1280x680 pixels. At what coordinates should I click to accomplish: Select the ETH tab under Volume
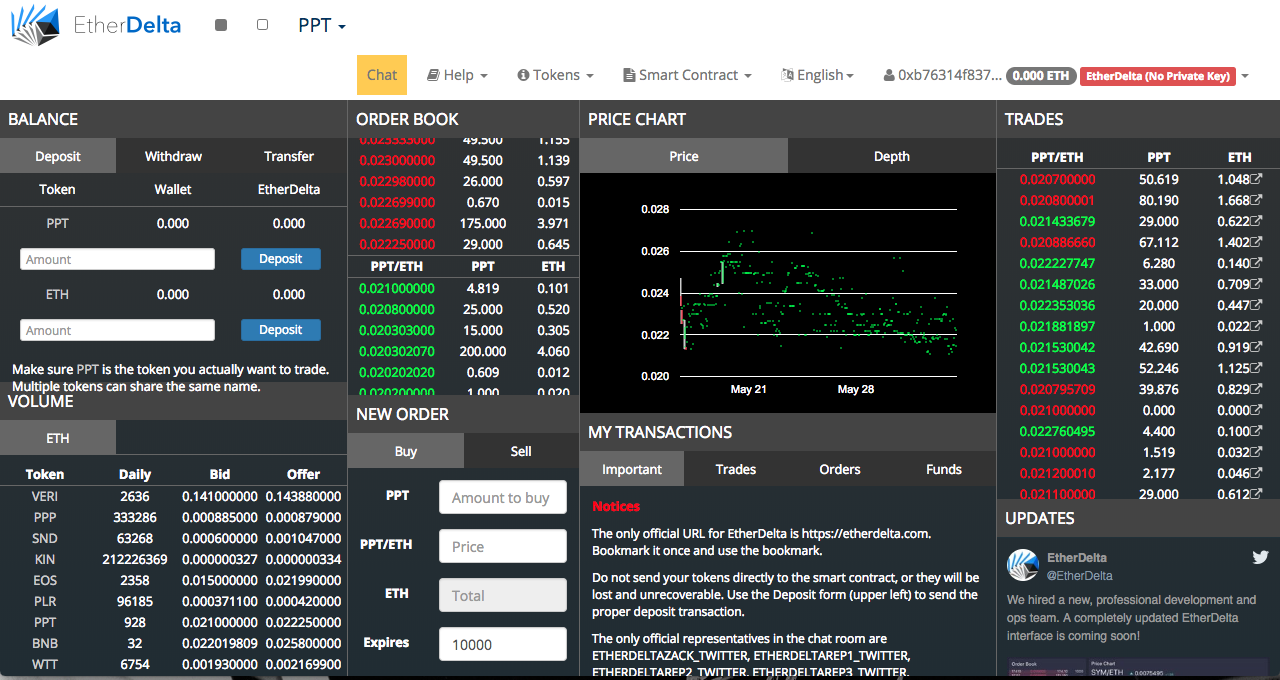(58, 438)
